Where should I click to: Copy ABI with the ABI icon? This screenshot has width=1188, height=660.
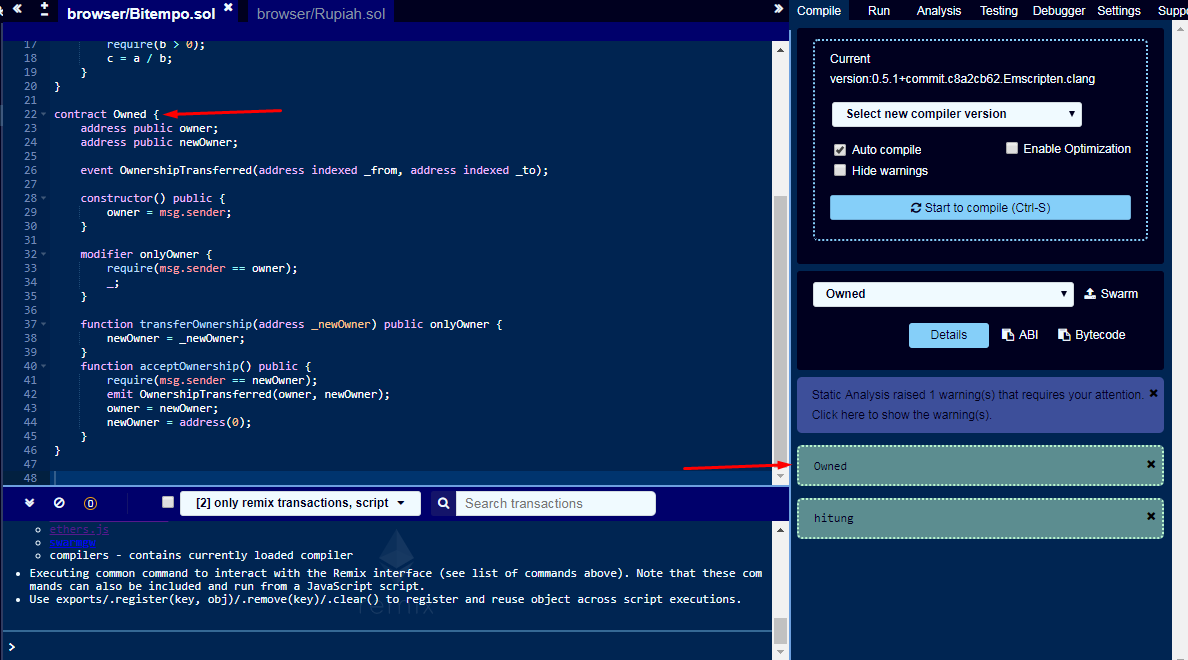[1020, 335]
